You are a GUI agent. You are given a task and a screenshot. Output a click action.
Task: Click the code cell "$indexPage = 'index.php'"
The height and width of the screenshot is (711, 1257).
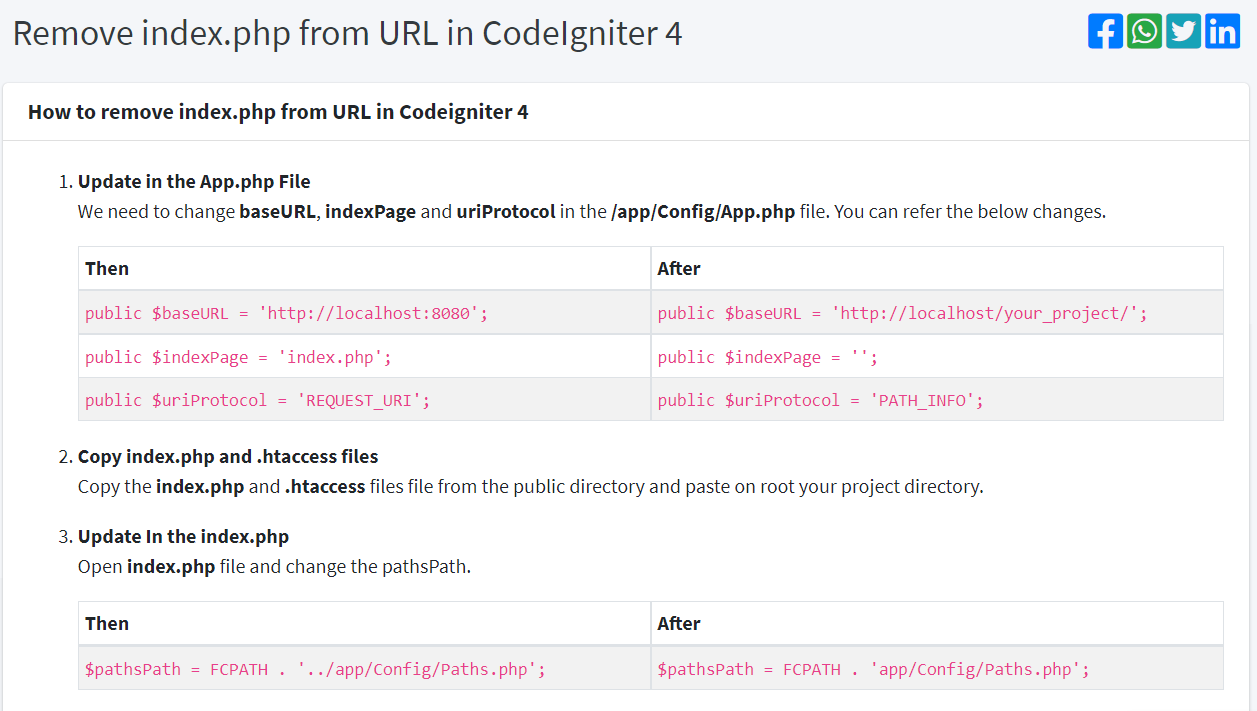364,356
